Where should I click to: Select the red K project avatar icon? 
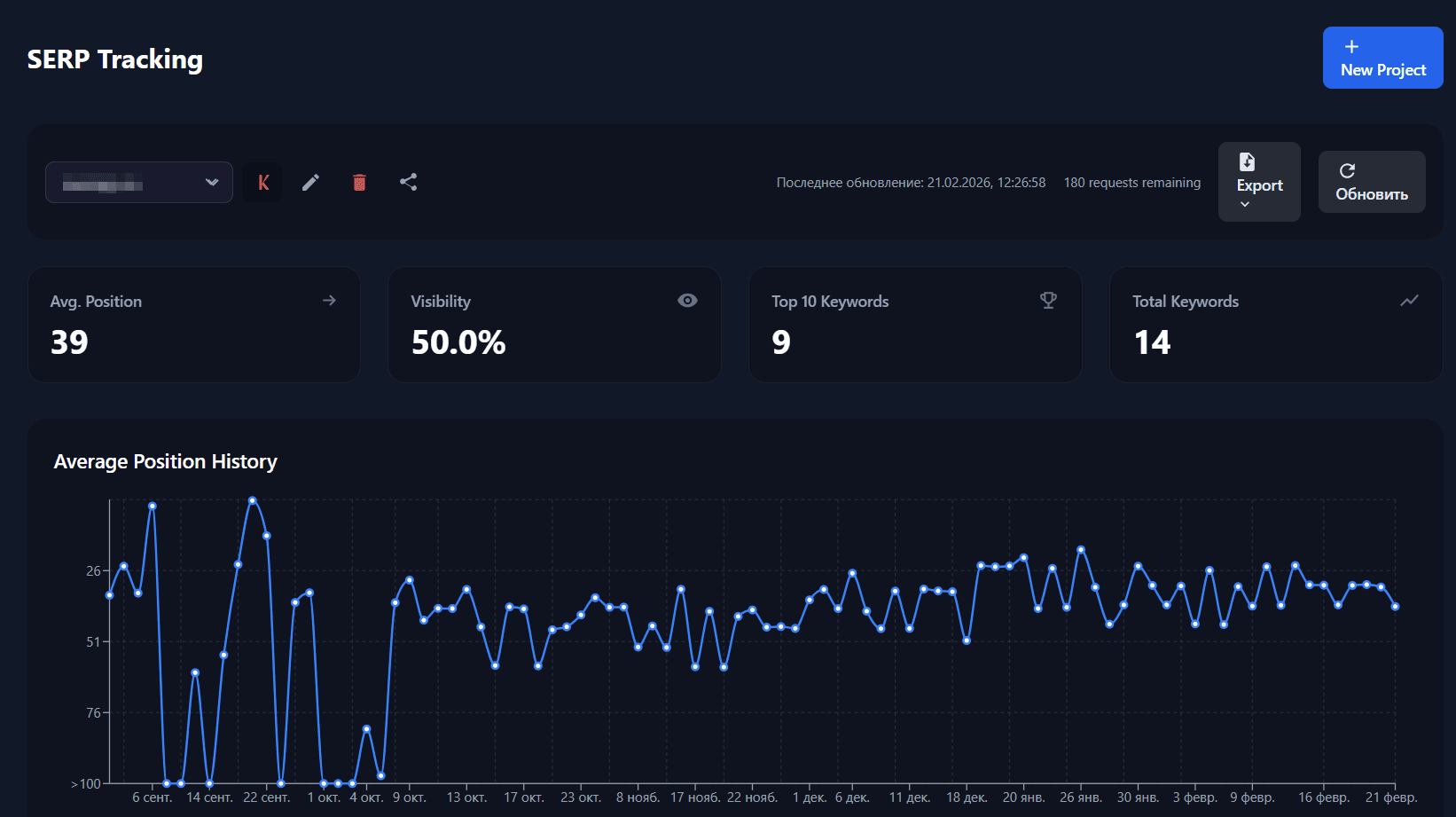coord(262,182)
